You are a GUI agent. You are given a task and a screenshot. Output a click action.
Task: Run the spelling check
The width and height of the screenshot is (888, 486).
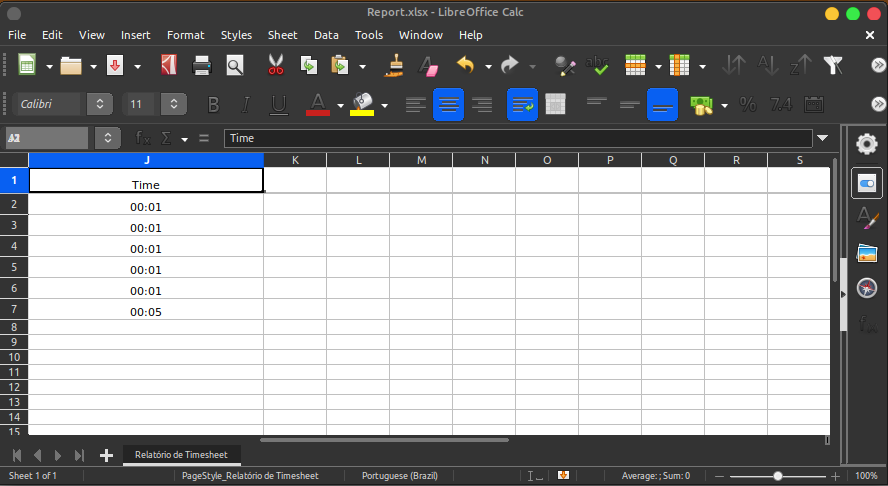[x=597, y=66]
